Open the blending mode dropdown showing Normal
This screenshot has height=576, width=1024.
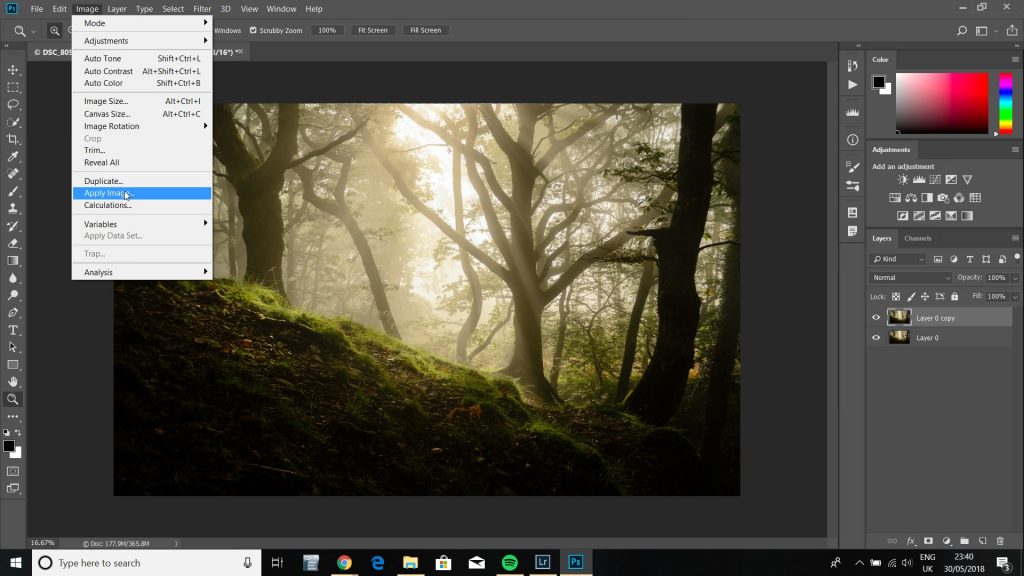(910, 277)
